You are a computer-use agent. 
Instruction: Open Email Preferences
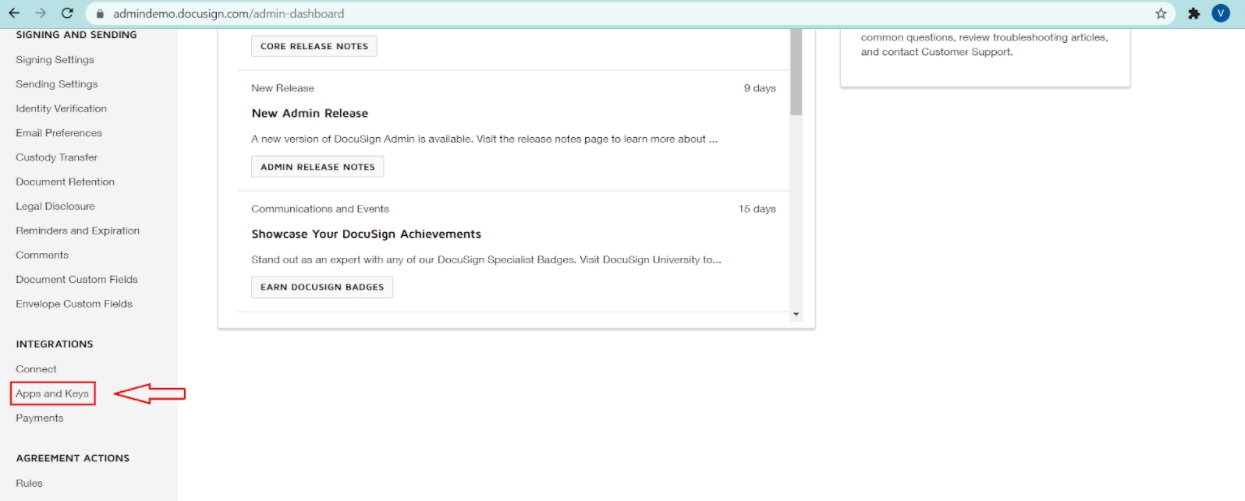[59, 133]
